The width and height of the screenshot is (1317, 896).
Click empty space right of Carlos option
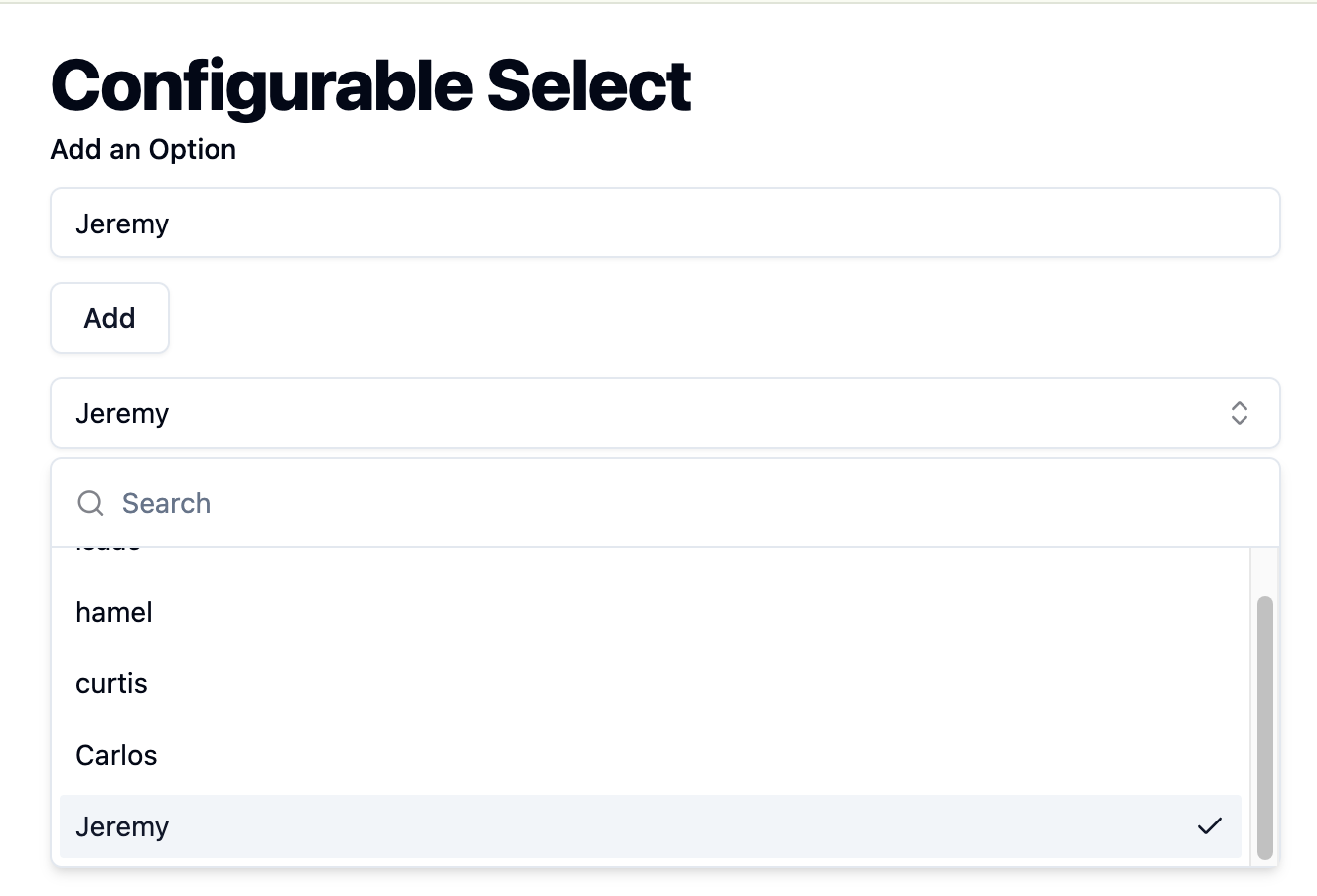click(x=695, y=755)
